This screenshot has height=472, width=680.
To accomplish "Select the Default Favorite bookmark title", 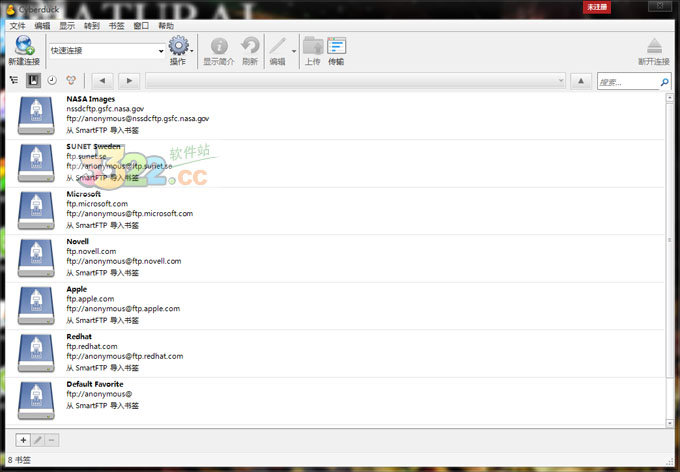I will 95,384.
